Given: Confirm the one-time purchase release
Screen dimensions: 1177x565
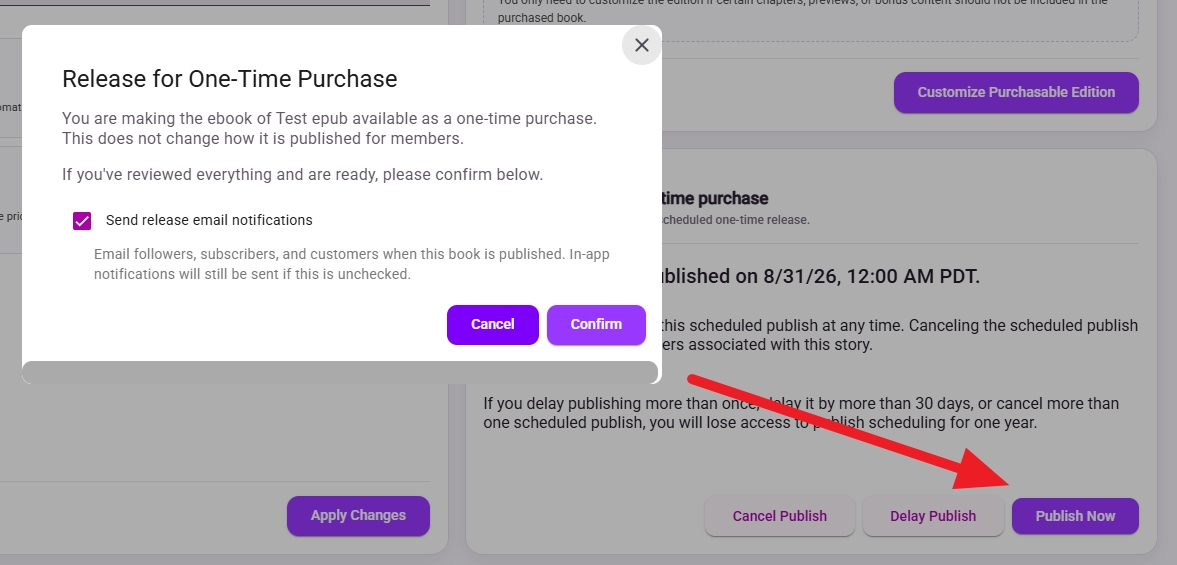Looking at the screenshot, I should click(x=596, y=324).
